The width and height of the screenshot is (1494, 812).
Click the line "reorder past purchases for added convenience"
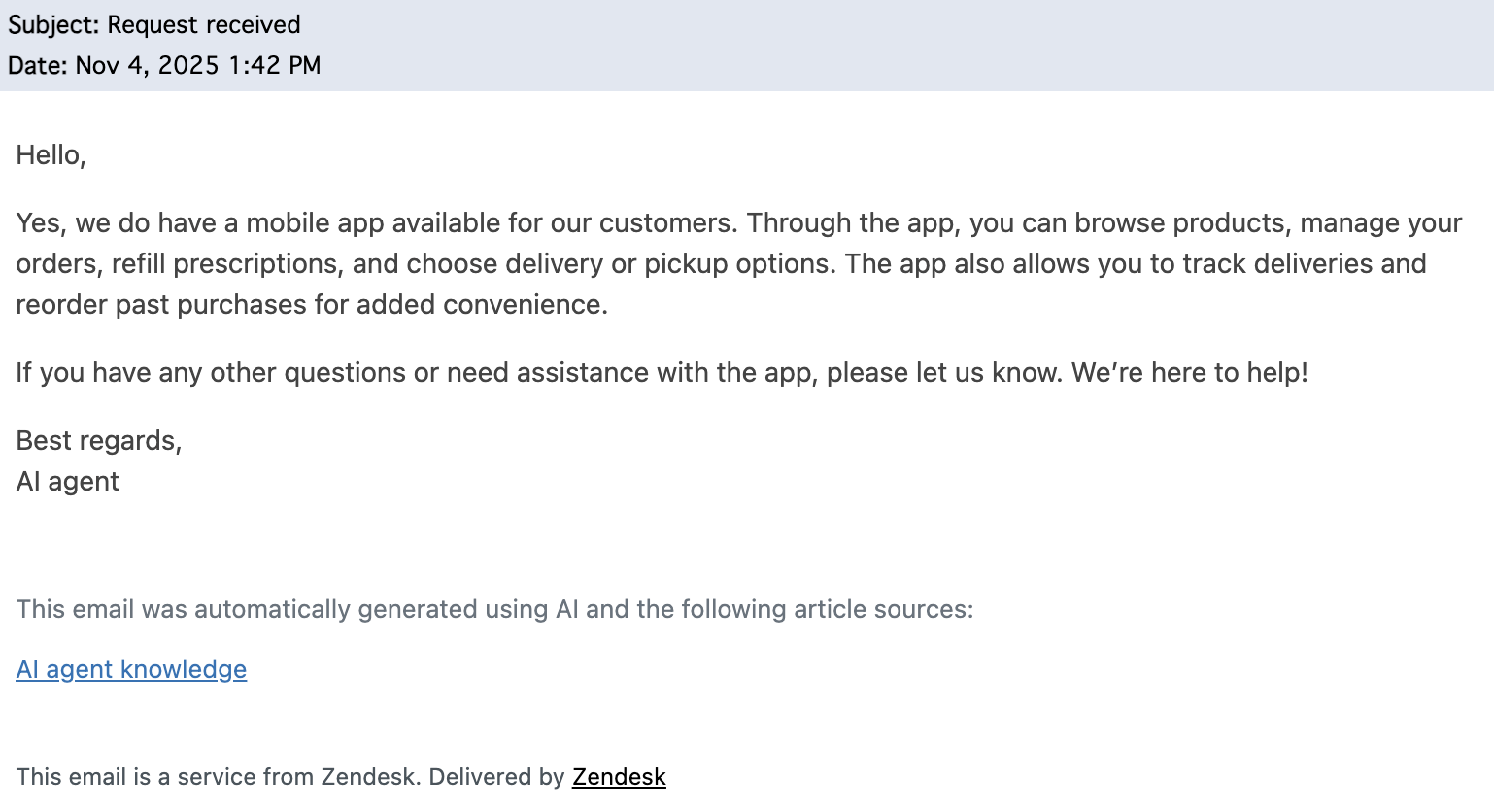(x=311, y=305)
